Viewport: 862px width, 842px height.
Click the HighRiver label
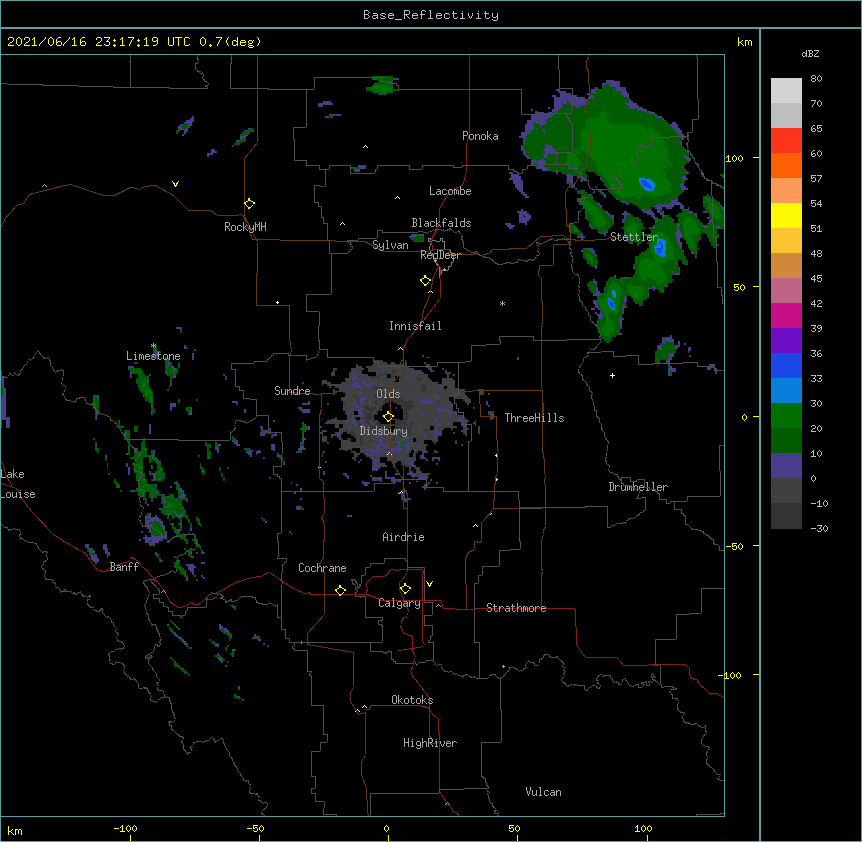pos(430,743)
